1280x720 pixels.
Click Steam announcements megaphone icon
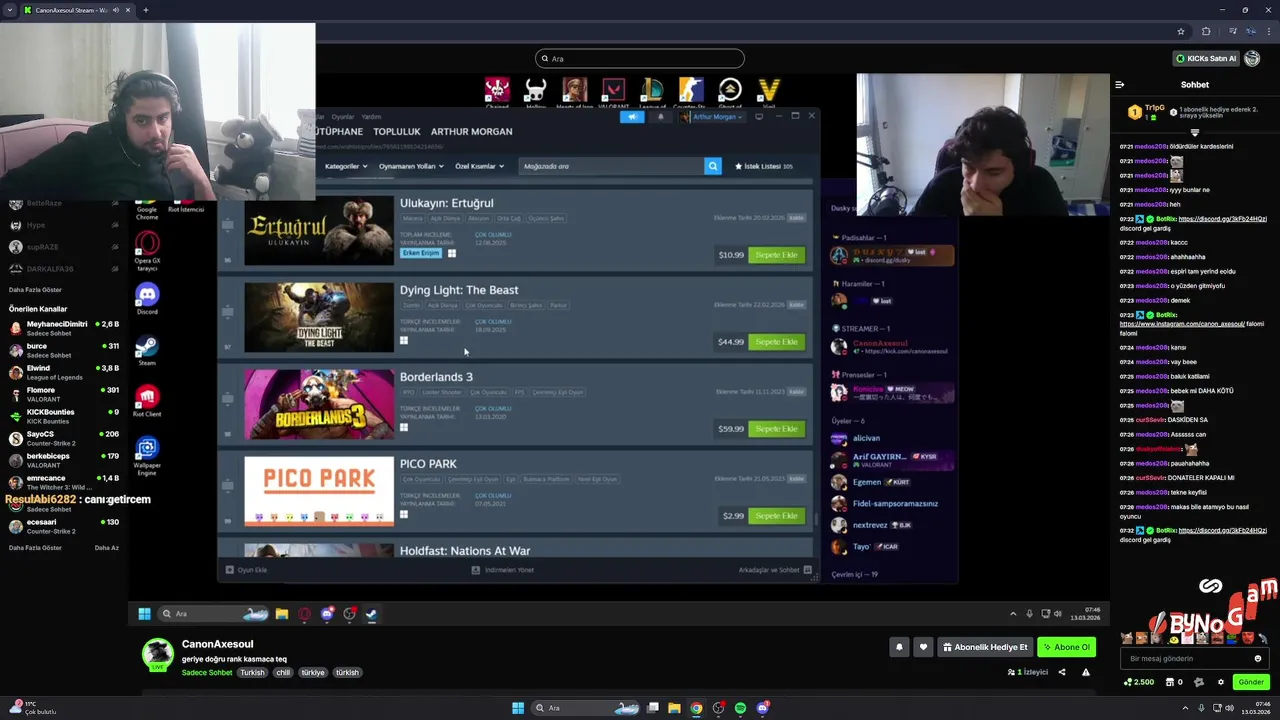pos(632,117)
